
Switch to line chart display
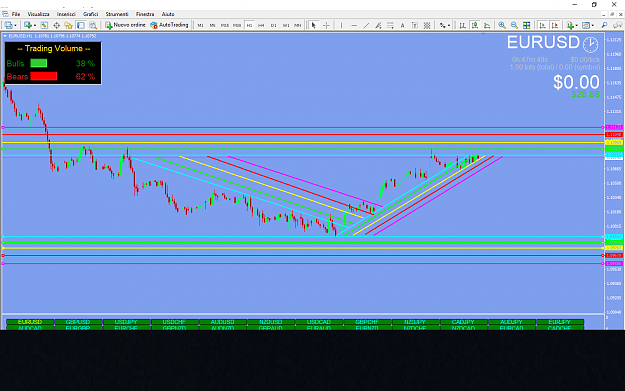[487, 25]
